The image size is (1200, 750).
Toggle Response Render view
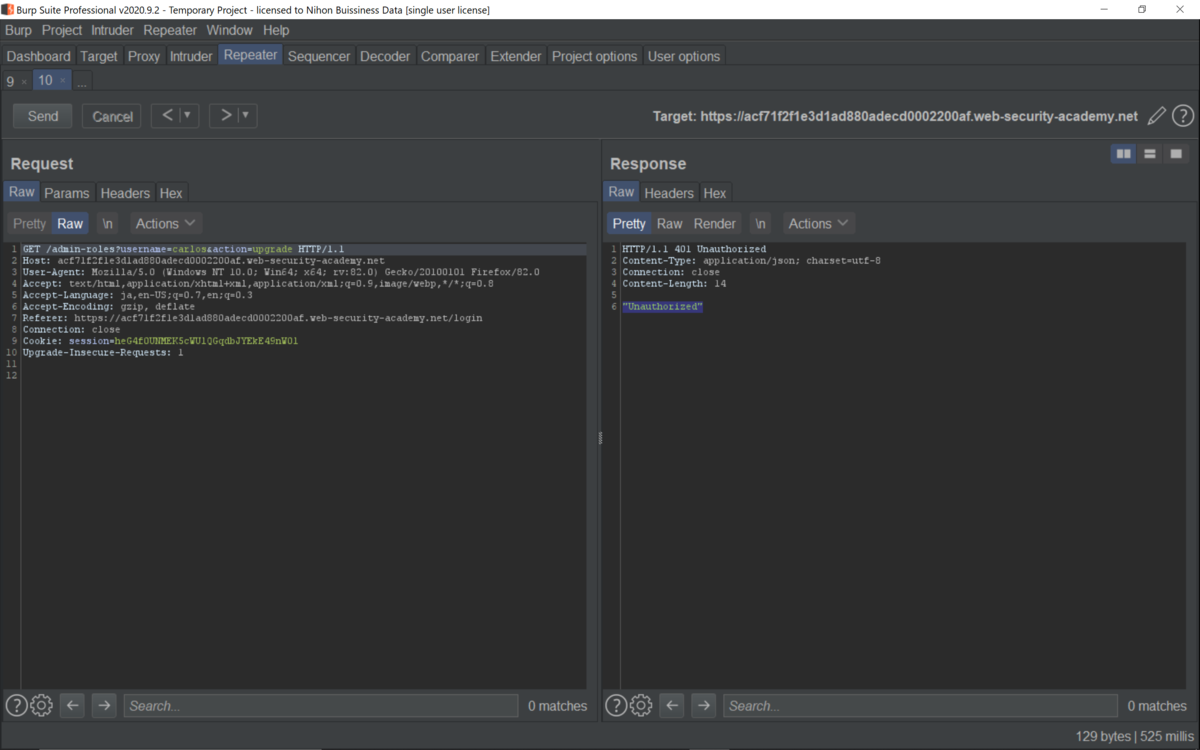point(714,223)
